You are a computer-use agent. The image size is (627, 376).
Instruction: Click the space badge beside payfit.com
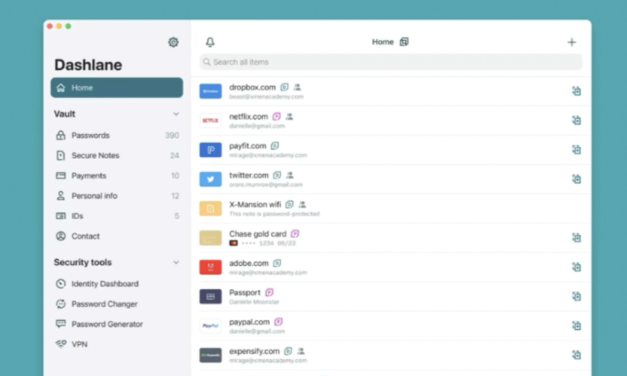[x=275, y=146]
